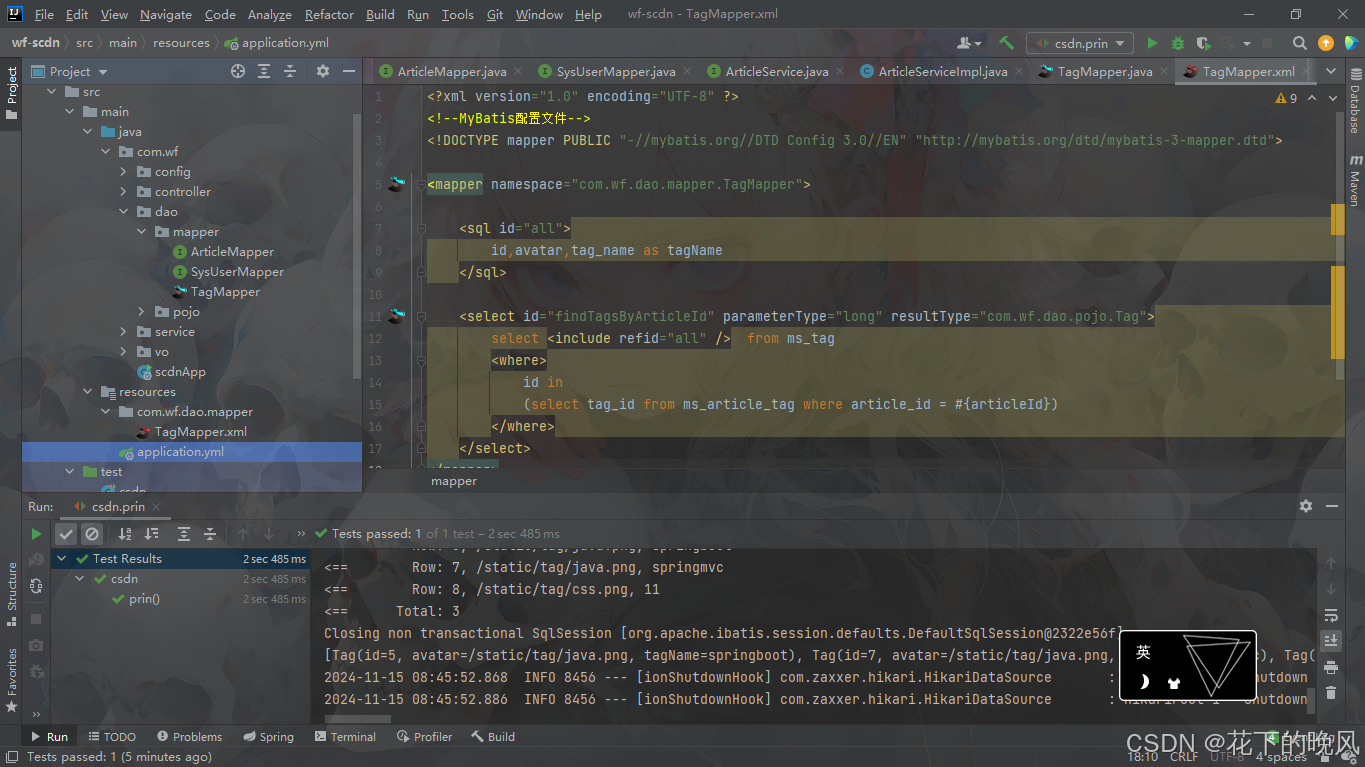
Task: Open the Refactor menu
Action: click(x=329, y=14)
